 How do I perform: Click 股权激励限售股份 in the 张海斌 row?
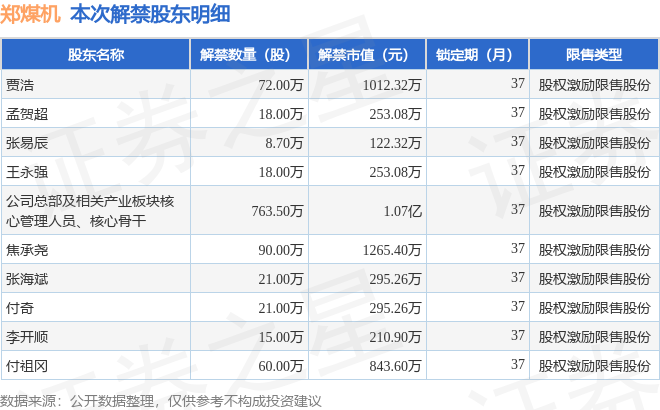[x=594, y=279]
